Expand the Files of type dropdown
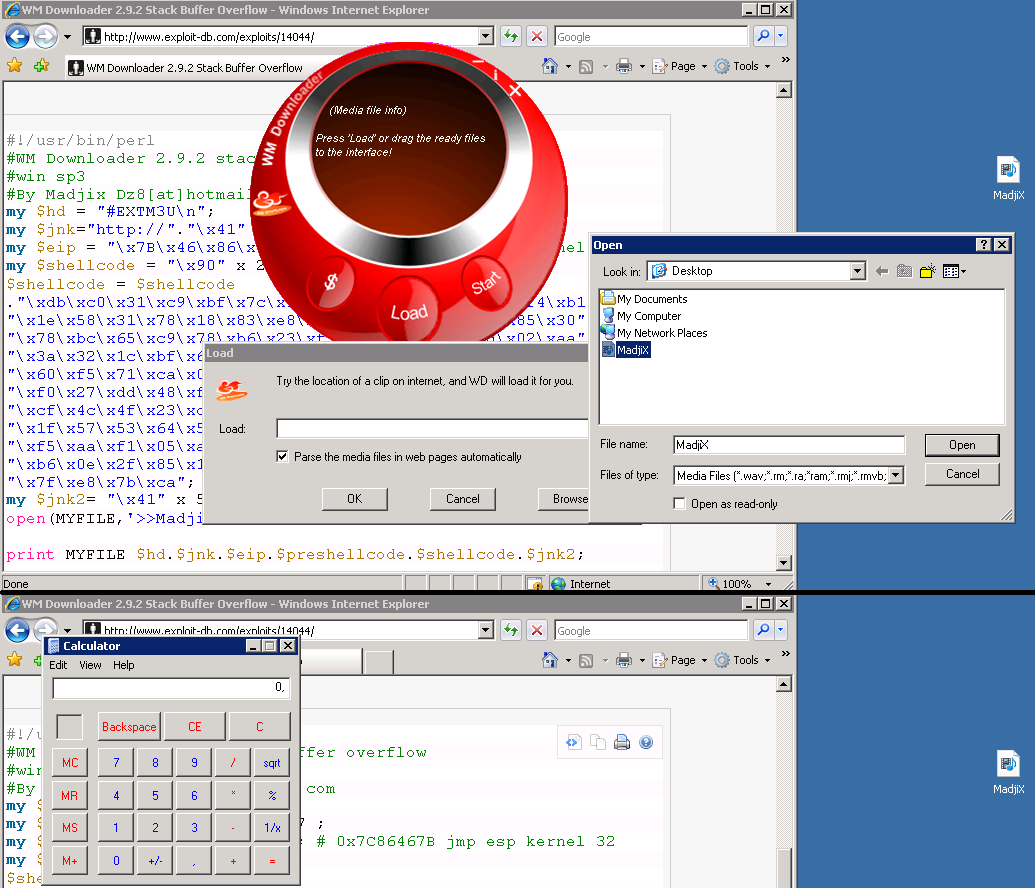The height and width of the screenshot is (888, 1035). click(896, 475)
